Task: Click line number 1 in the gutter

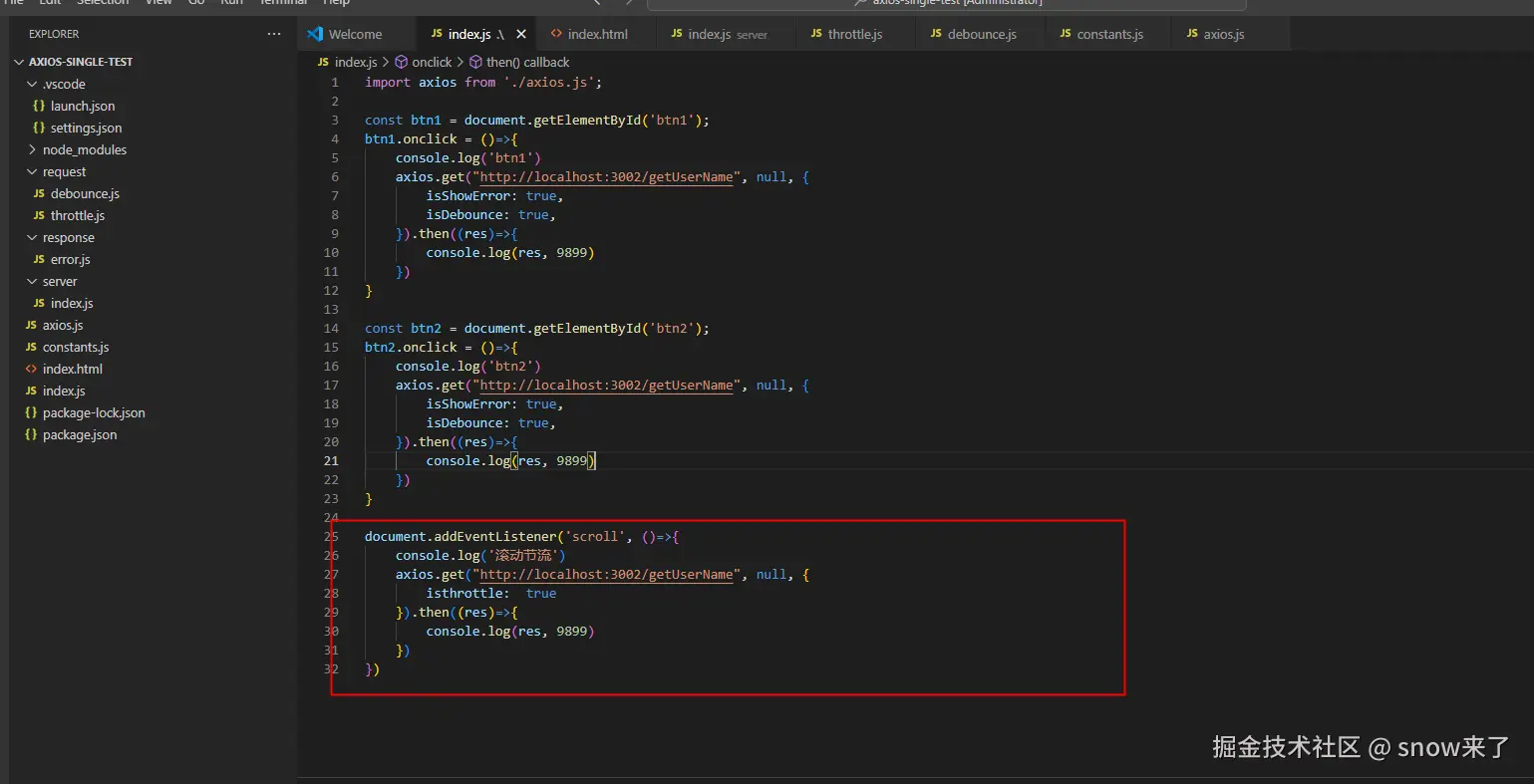Action: [x=335, y=83]
